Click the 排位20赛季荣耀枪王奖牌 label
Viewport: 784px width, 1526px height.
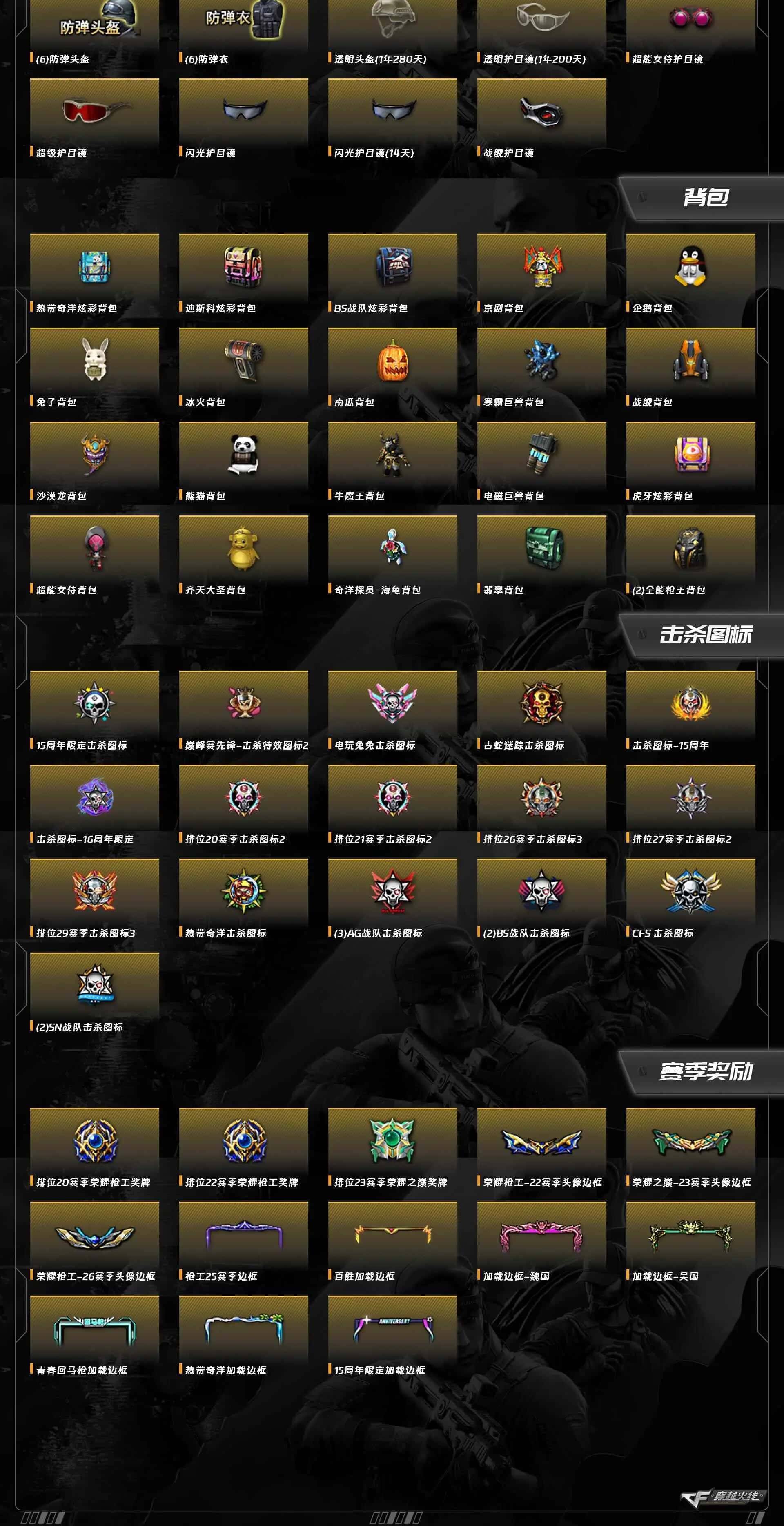tap(93, 1182)
